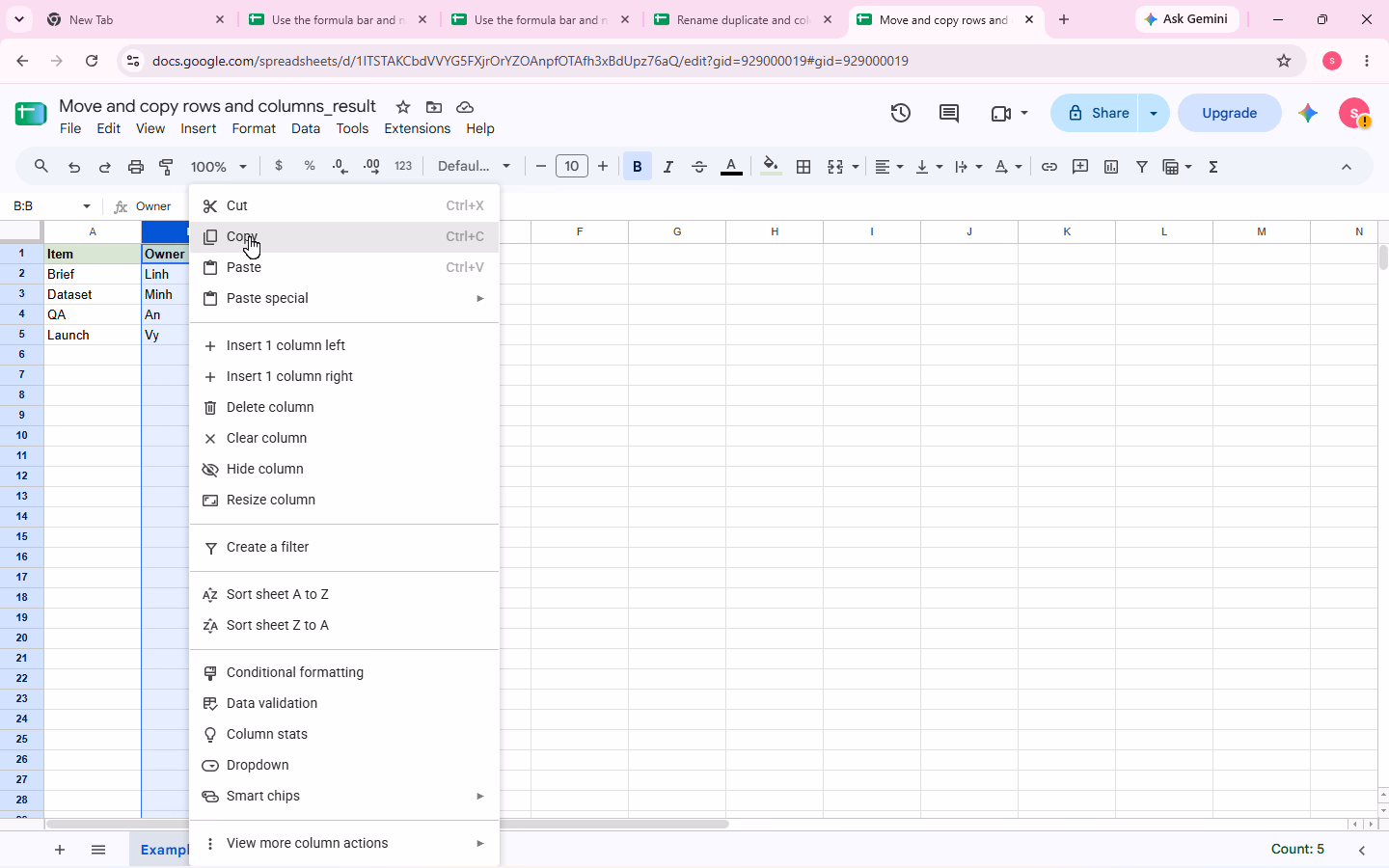
Task: Toggle bold formatting button
Action: point(637,167)
